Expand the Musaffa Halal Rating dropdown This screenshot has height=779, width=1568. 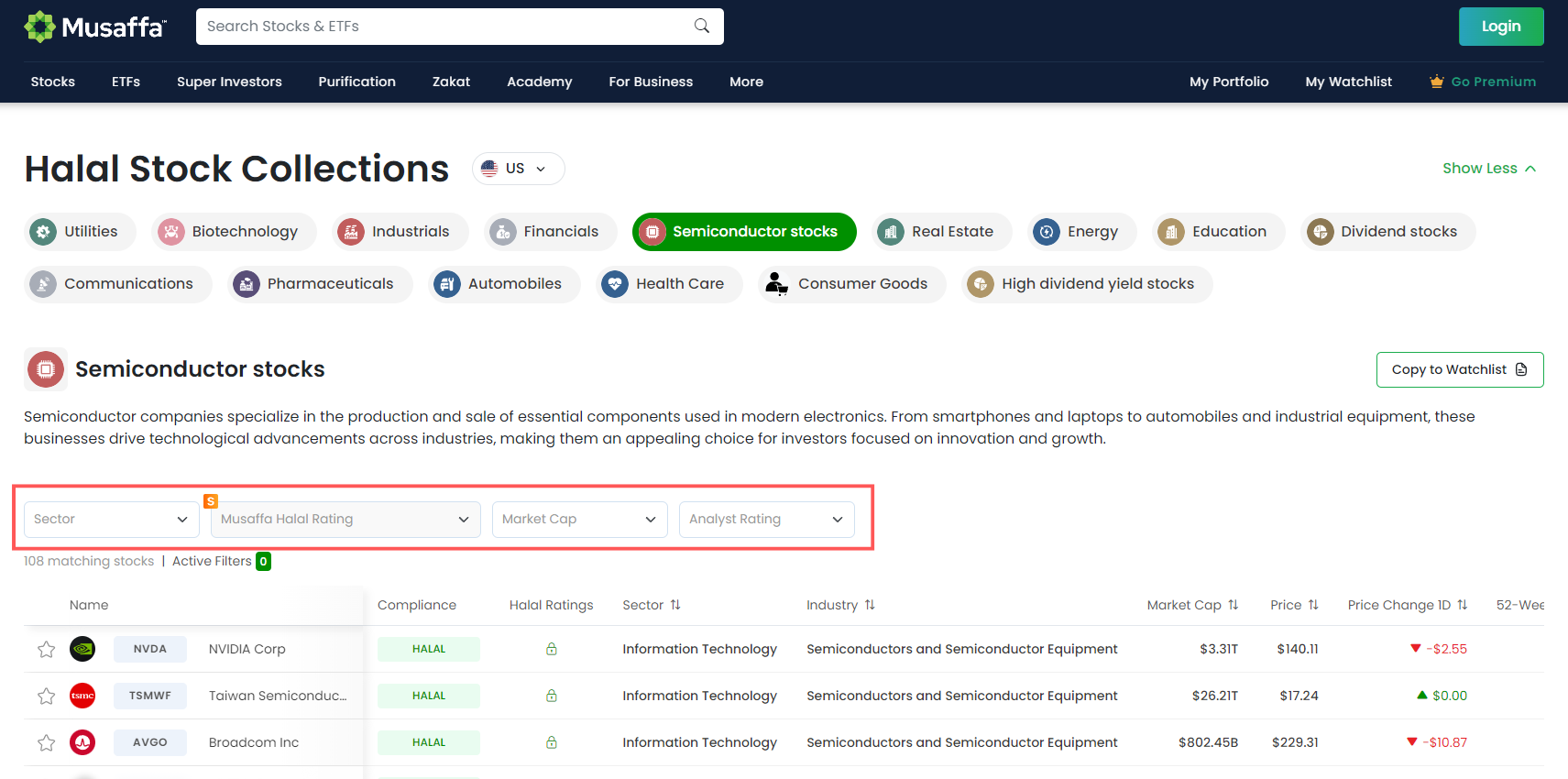pos(345,519)
